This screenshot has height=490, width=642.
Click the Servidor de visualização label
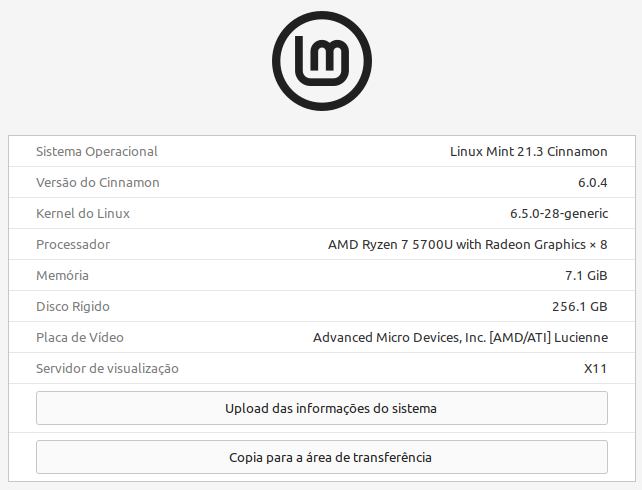click(x=107, y=369)
